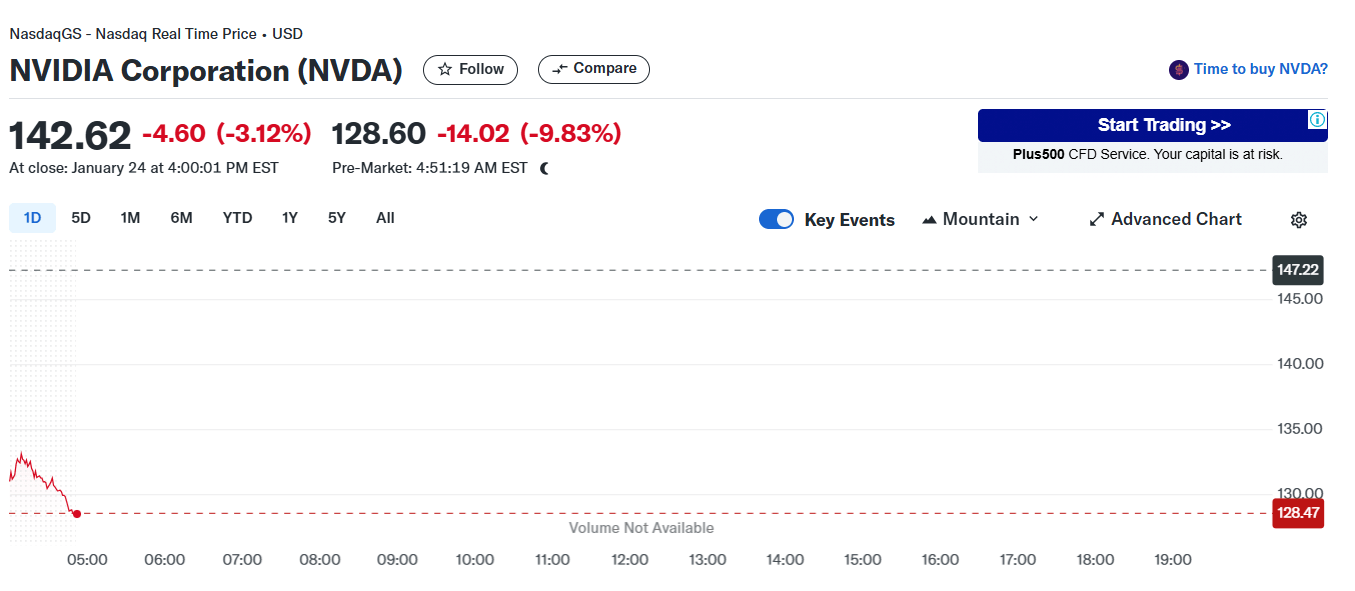
Task: Click the 16:00 time axis label
Action: 940,560
